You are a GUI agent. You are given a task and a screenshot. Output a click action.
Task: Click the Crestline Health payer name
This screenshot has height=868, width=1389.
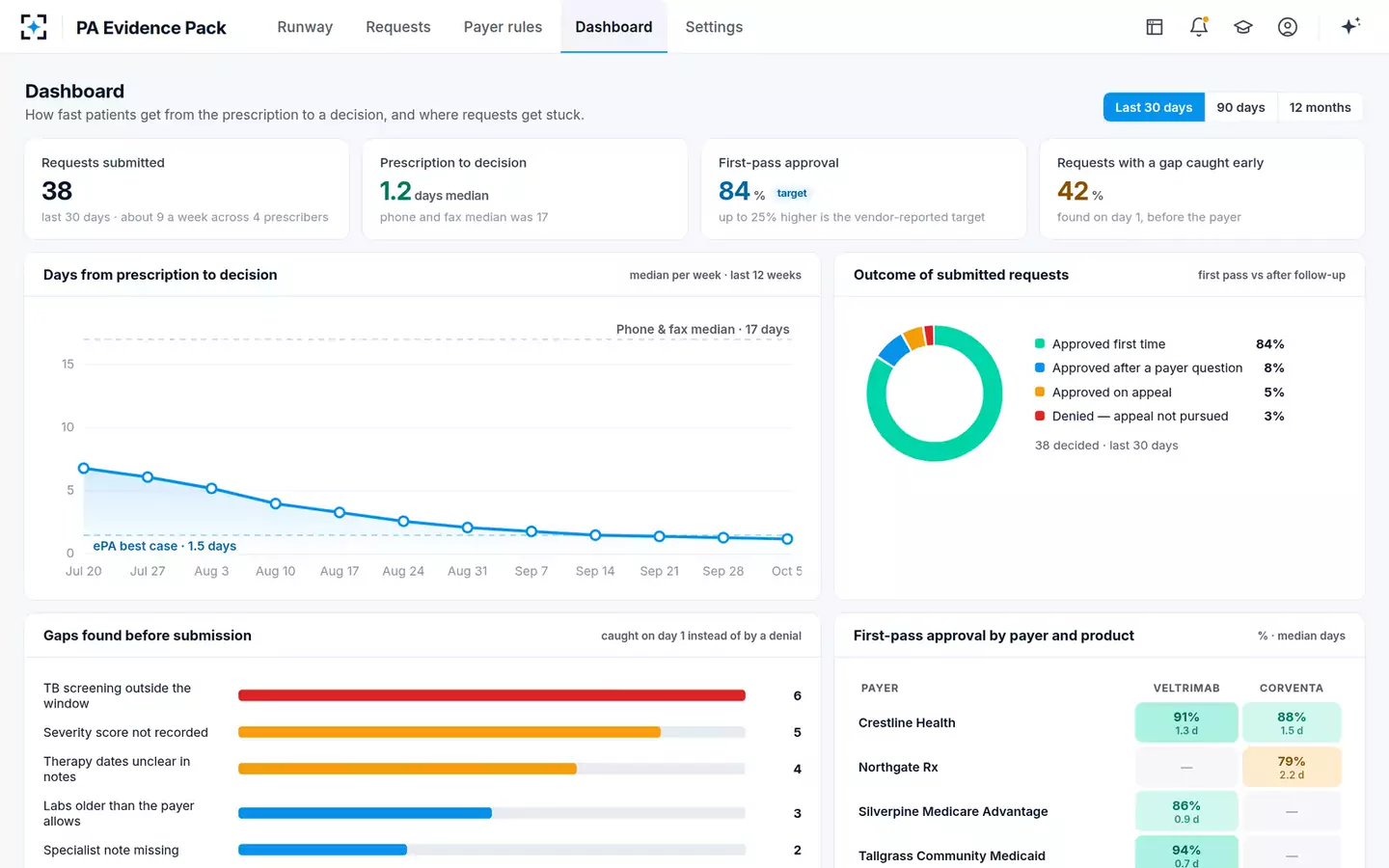pyautogui.click(x=907, y=722)
